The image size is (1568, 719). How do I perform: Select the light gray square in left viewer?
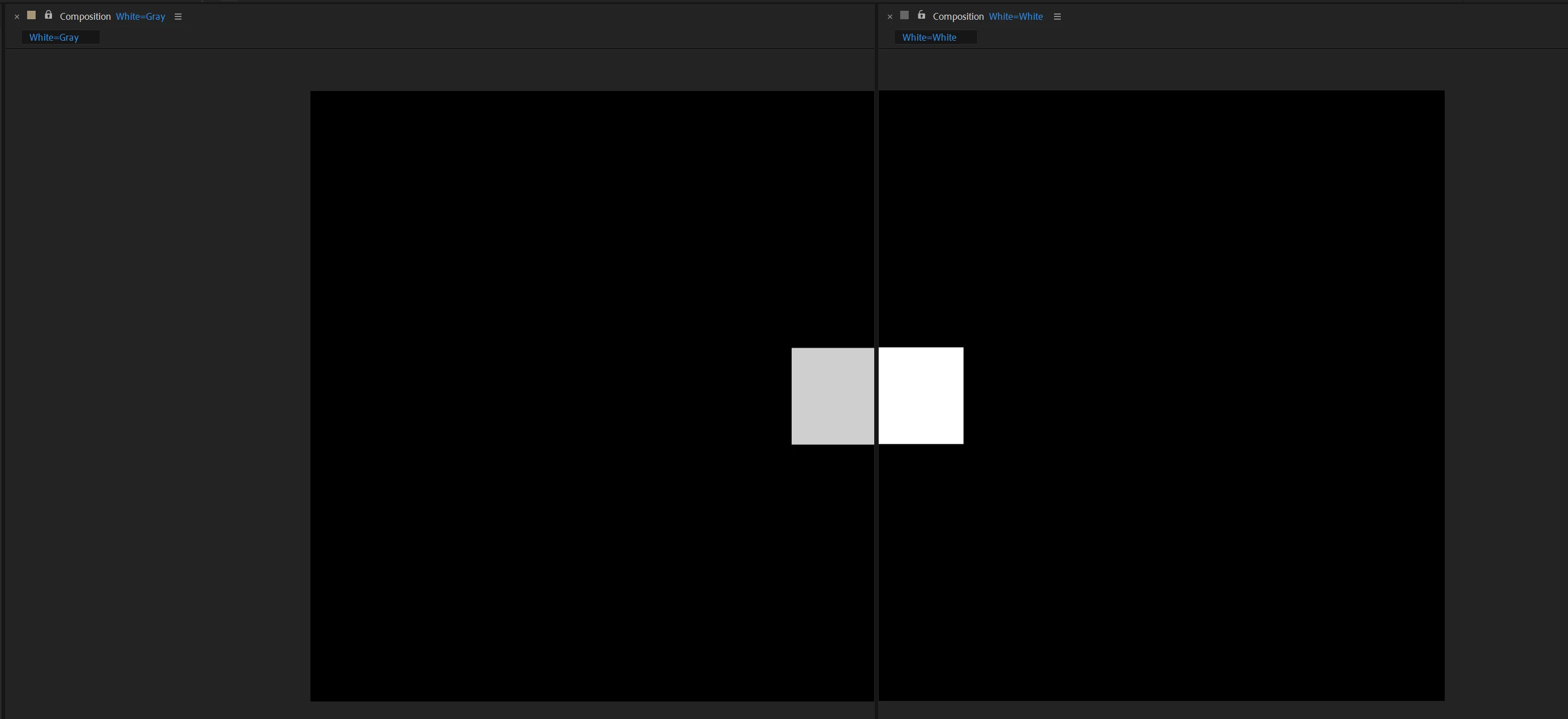coord(832,396)
